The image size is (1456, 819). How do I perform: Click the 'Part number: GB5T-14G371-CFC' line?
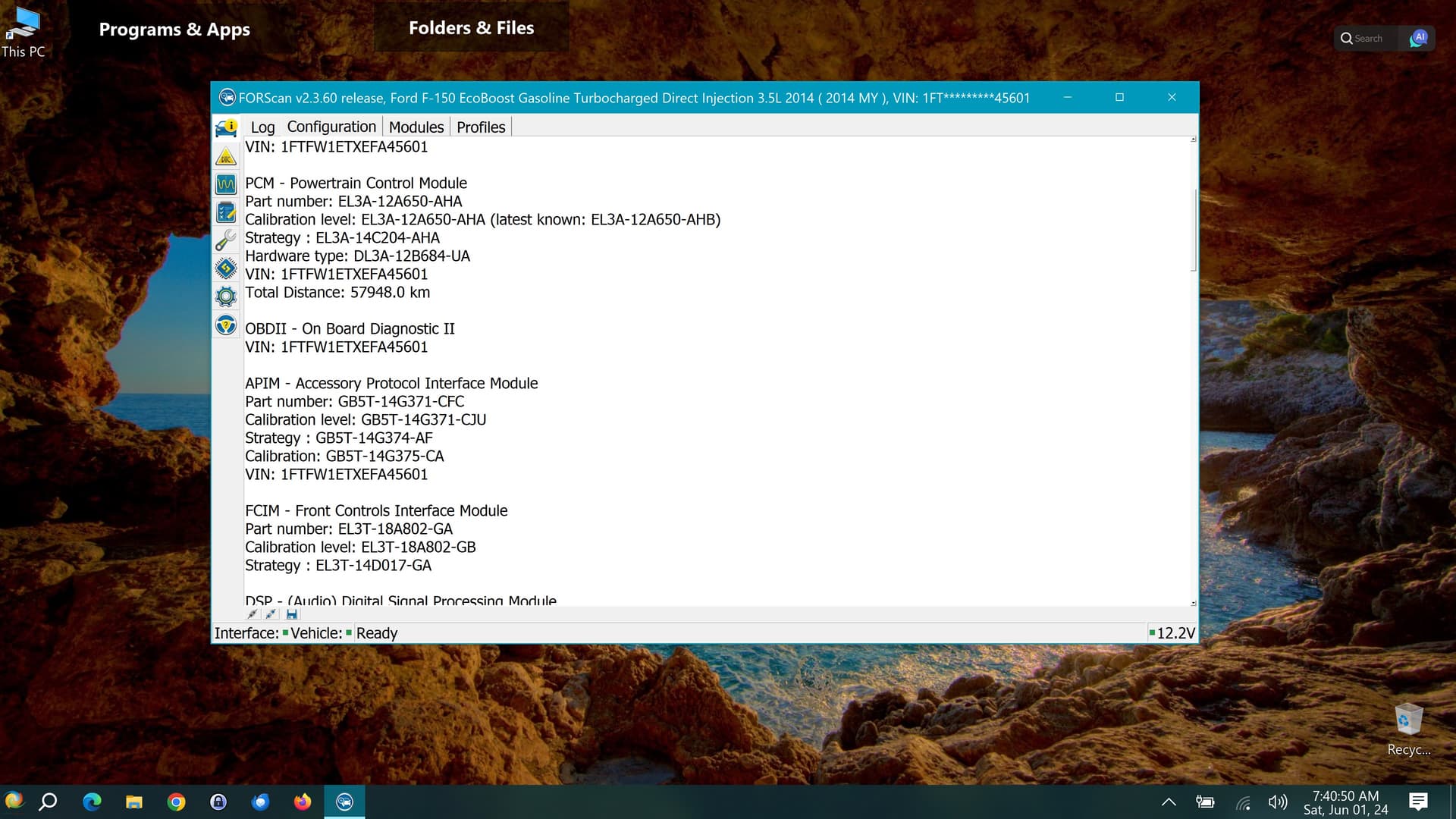(354, 401)
